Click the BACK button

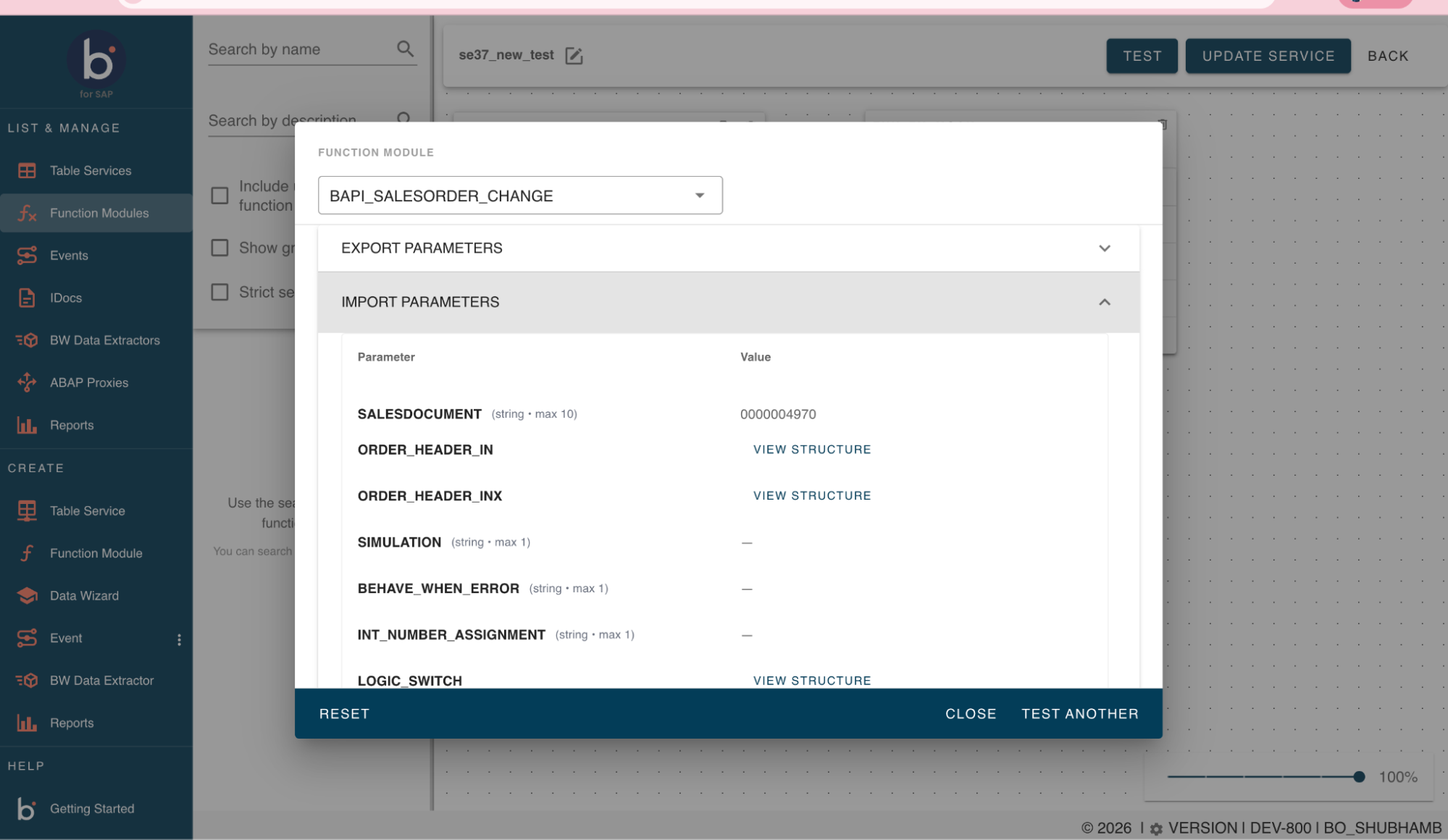[1388, 56]
